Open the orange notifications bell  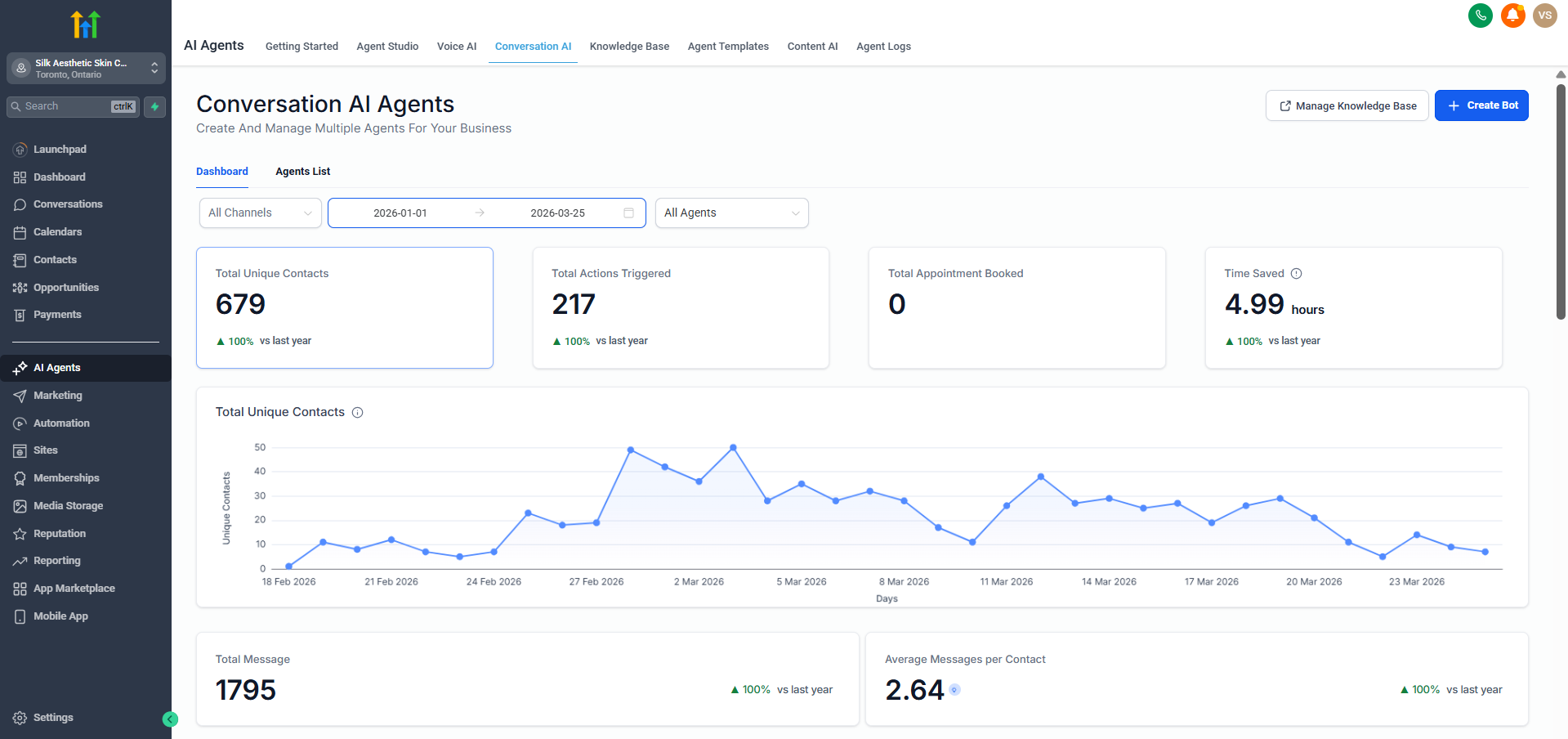click(x=1512, y=16)
